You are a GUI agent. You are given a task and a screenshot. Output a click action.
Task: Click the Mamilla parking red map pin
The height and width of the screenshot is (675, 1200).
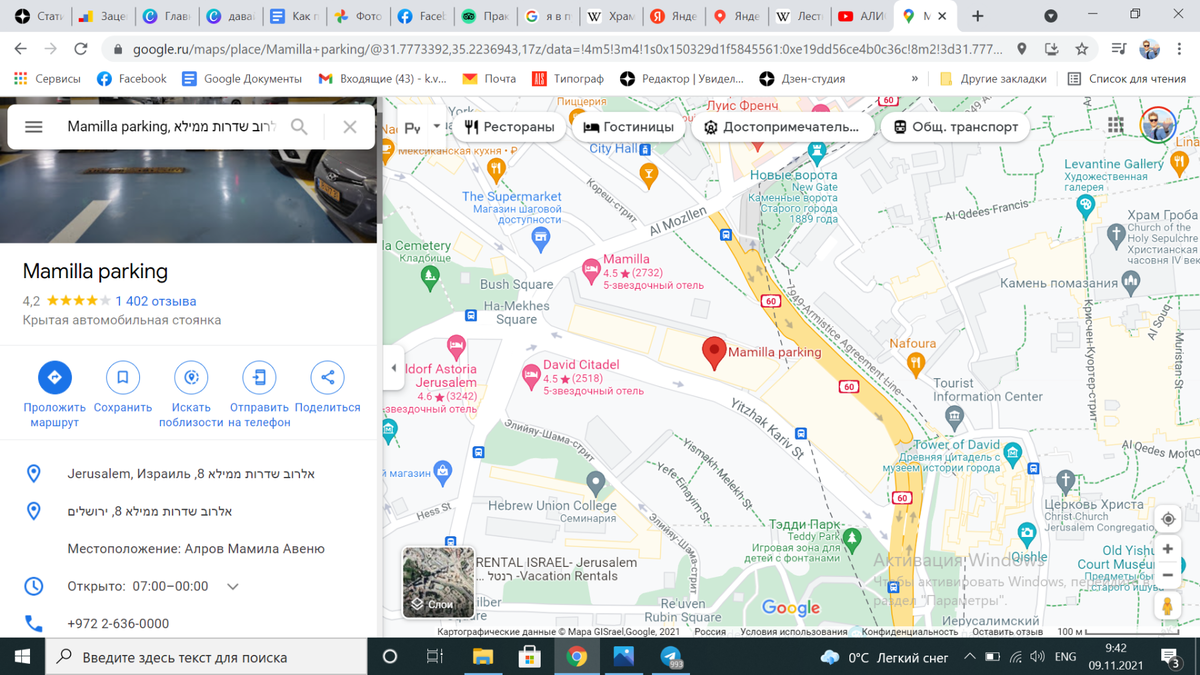click(x=714, y=353)
